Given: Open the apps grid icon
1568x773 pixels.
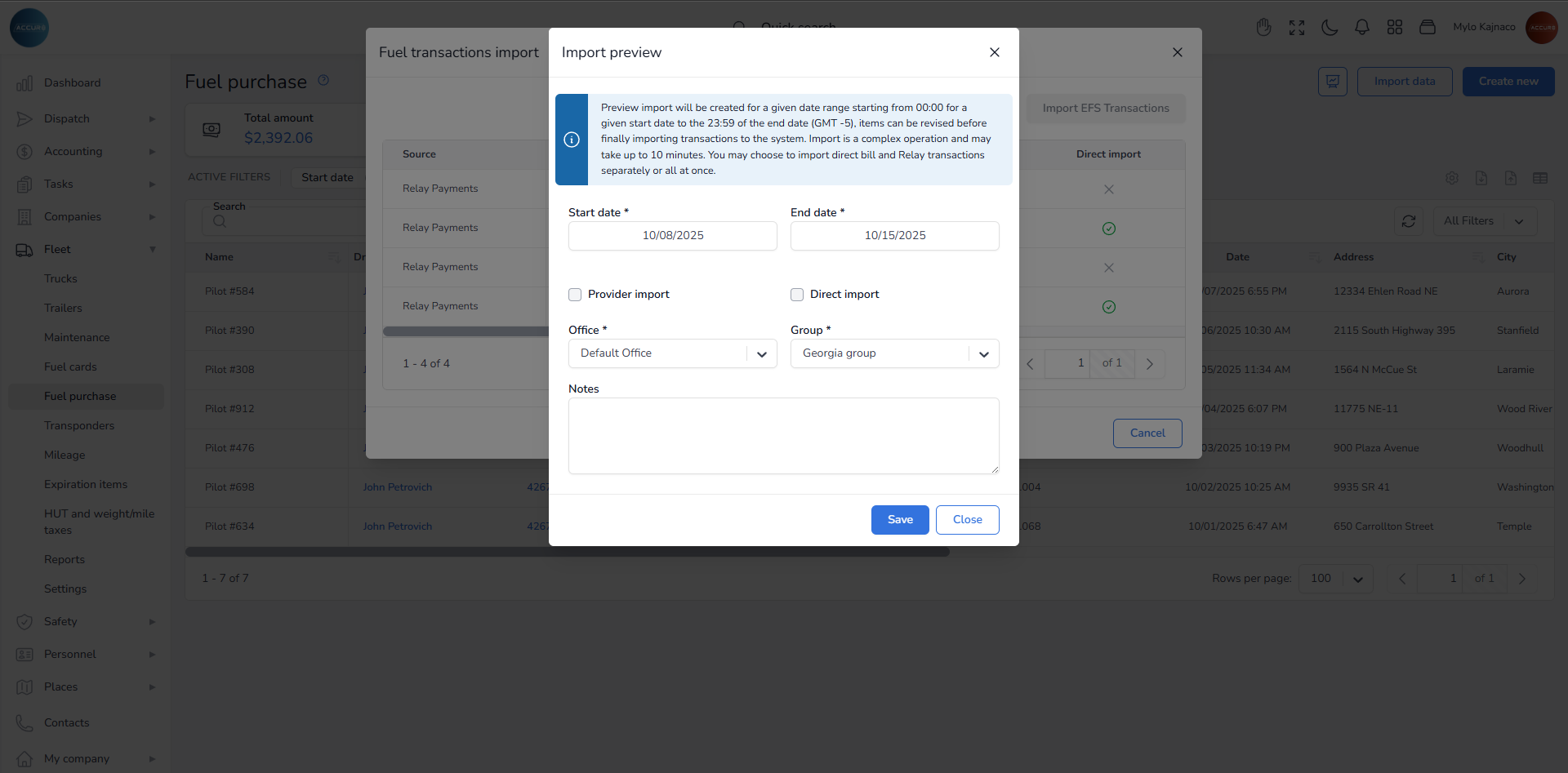Looking at the screenshot, I should coord(1394,28).
